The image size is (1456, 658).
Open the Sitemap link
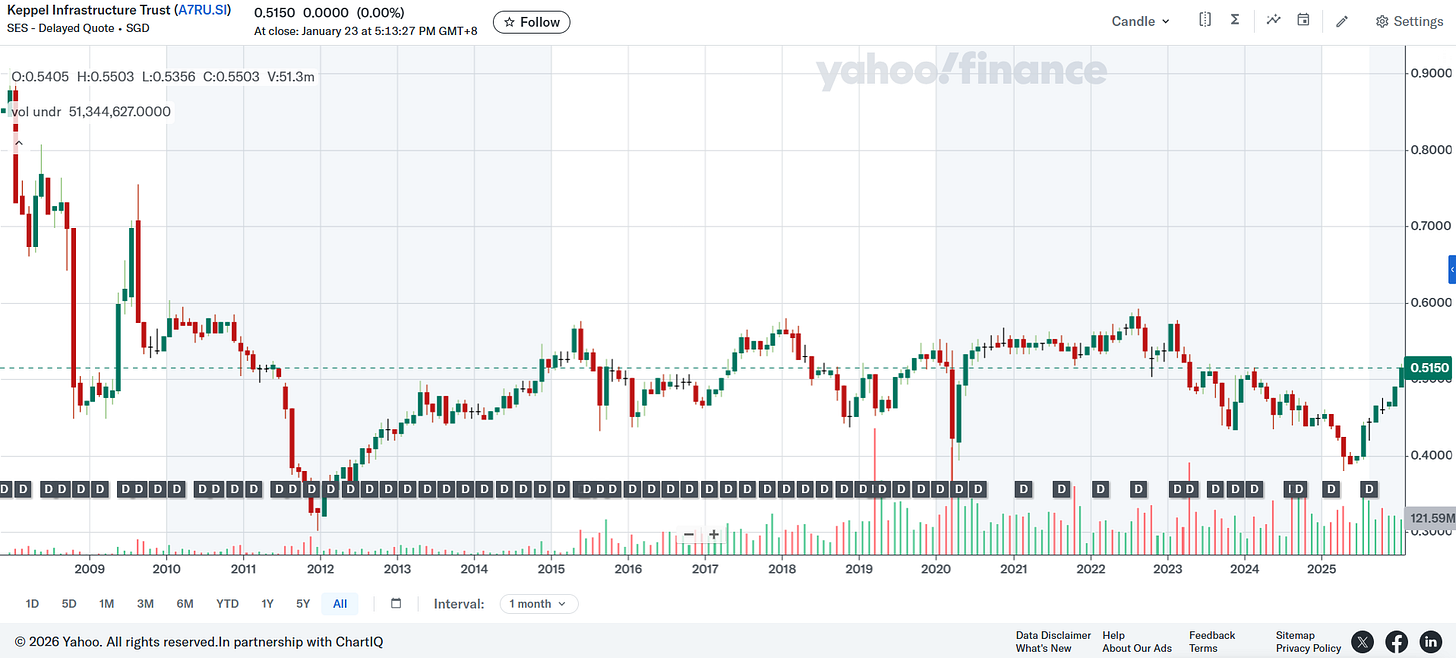point(1295,635)
